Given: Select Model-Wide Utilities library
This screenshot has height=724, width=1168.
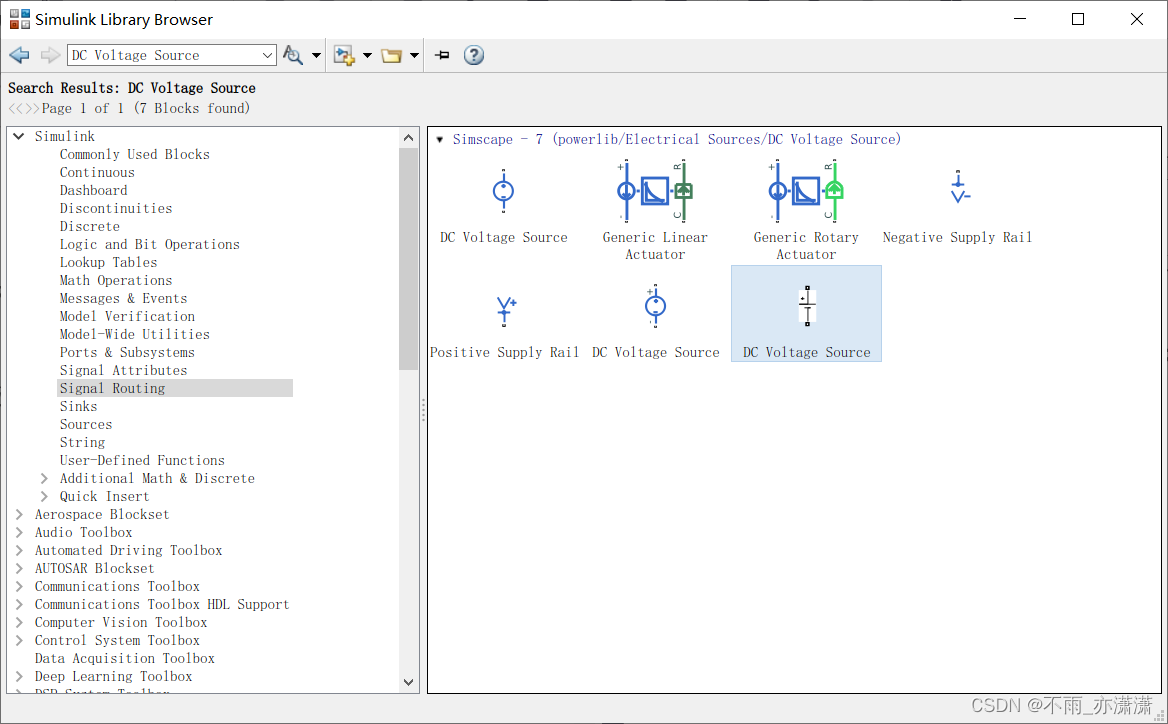Looking at the screenshot, I should (x=135, y=334).
